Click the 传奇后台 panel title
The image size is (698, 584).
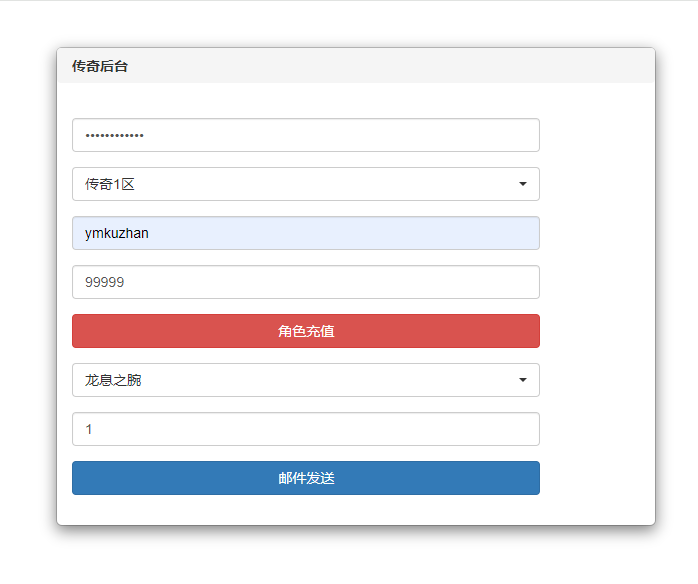(x=99, y=66)
